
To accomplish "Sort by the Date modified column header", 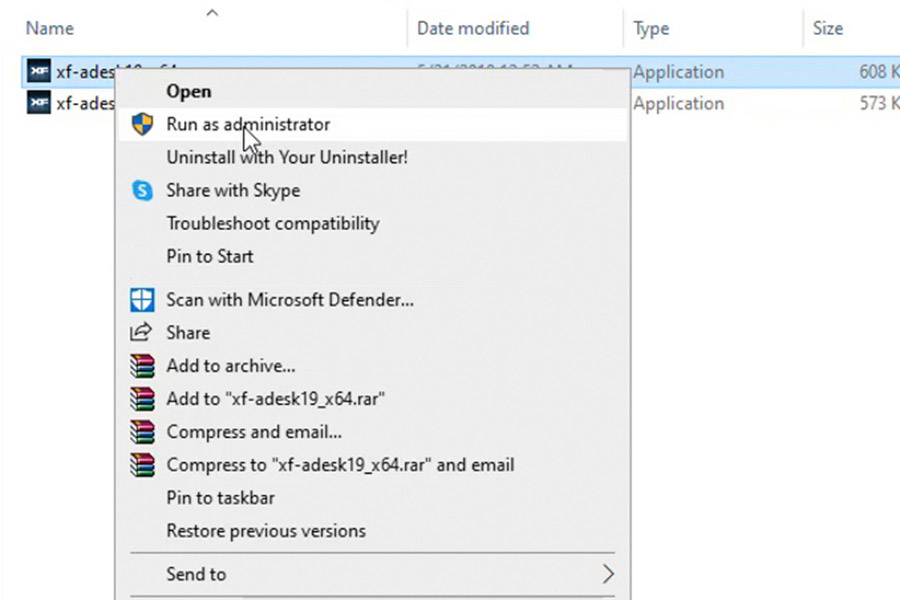I will point(473,28).
